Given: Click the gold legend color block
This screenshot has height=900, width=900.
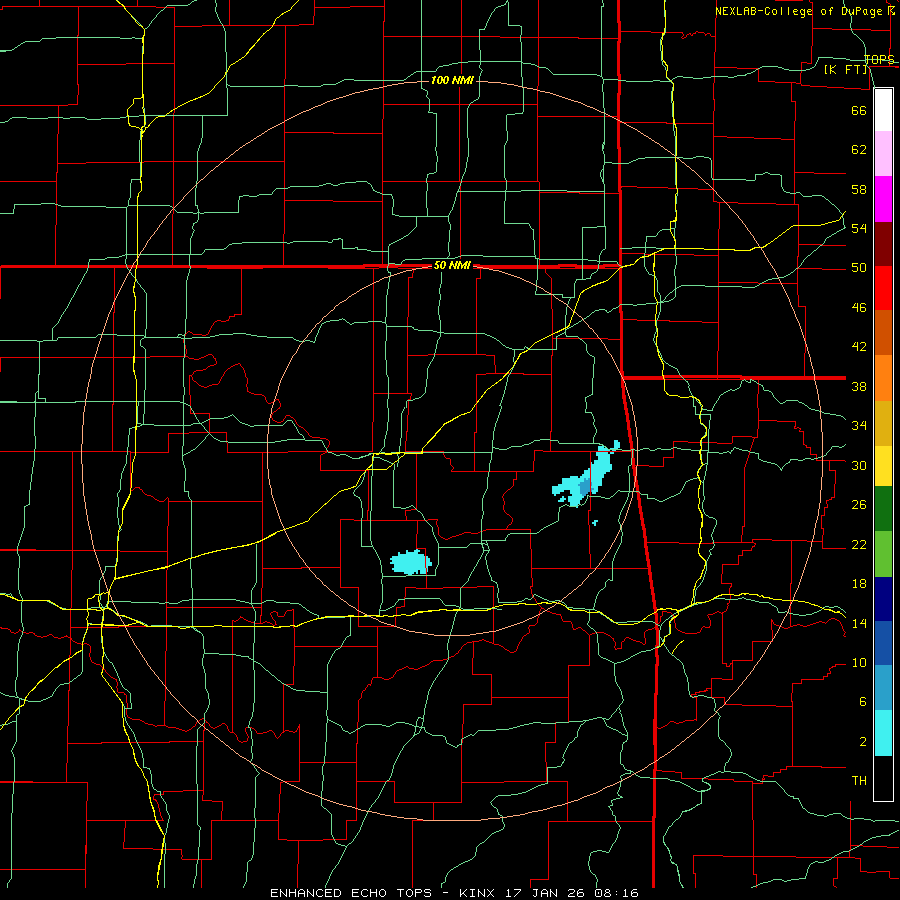Looking at the screenshot, I should click(883, 424).
